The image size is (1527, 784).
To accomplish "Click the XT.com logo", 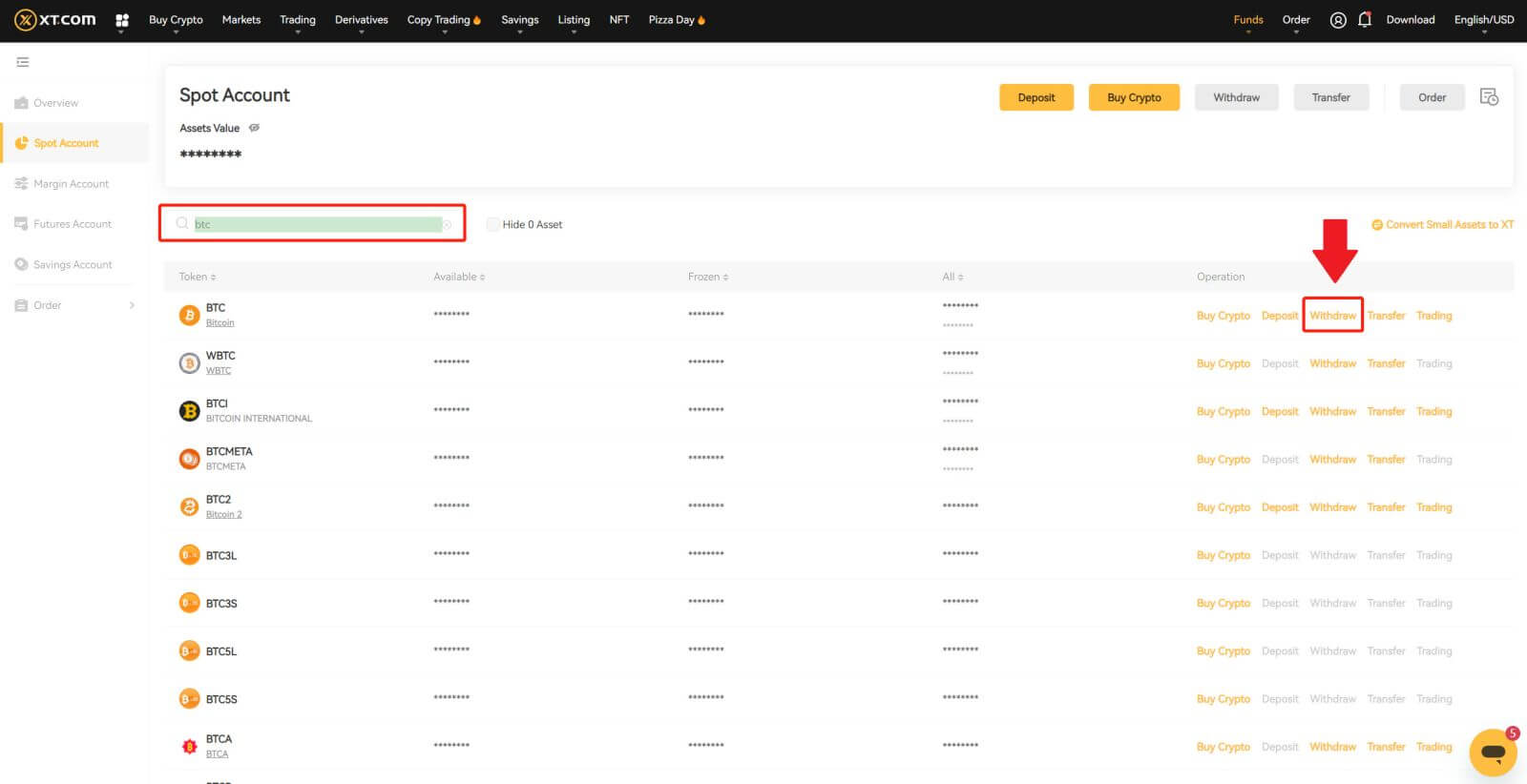I will (55, 20).
